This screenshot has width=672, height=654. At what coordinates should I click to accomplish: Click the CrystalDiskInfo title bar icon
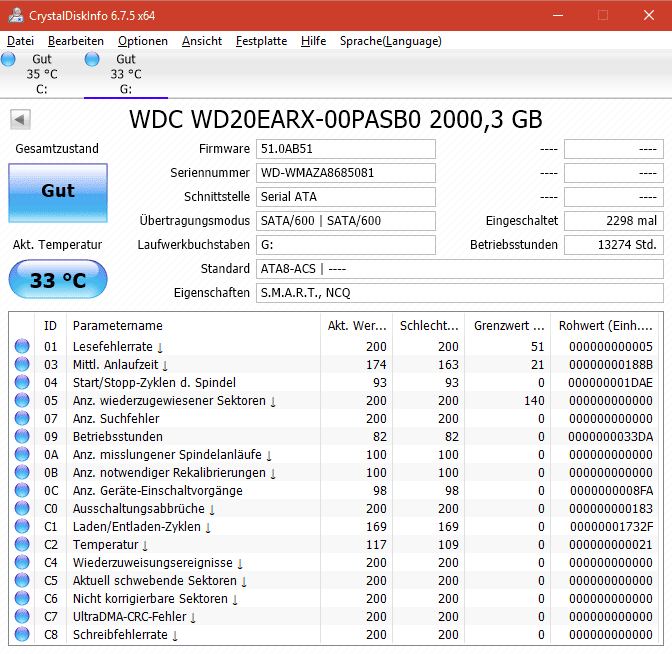click(15, 15)
